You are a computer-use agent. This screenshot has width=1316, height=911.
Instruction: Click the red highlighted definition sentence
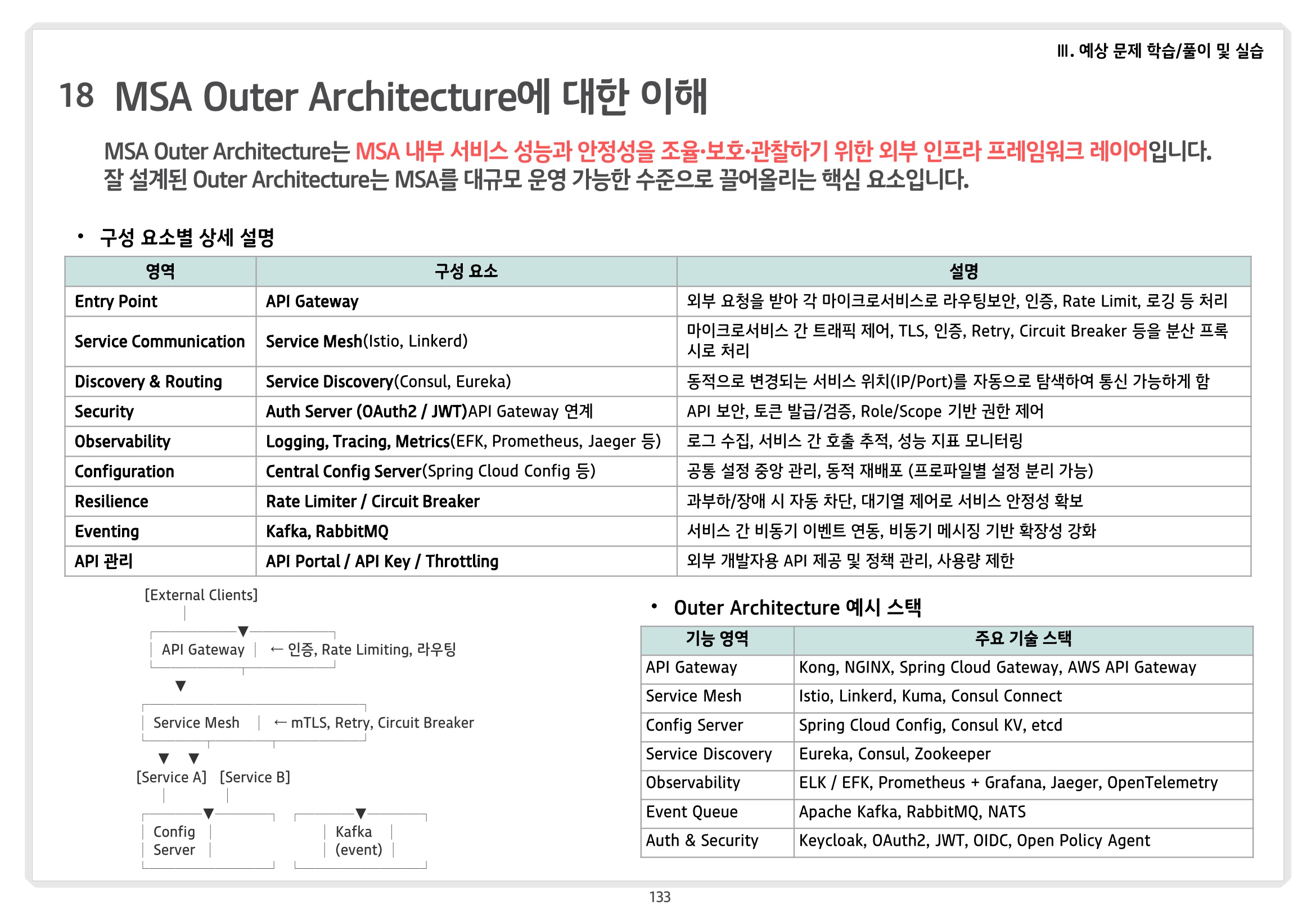tap(751, 152)
